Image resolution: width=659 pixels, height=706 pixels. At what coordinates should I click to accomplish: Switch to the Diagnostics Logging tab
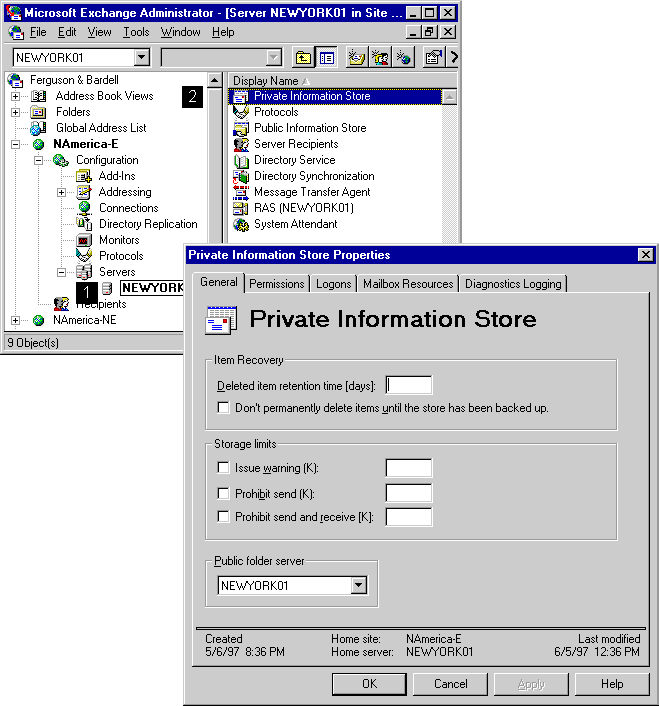(513, 284)
